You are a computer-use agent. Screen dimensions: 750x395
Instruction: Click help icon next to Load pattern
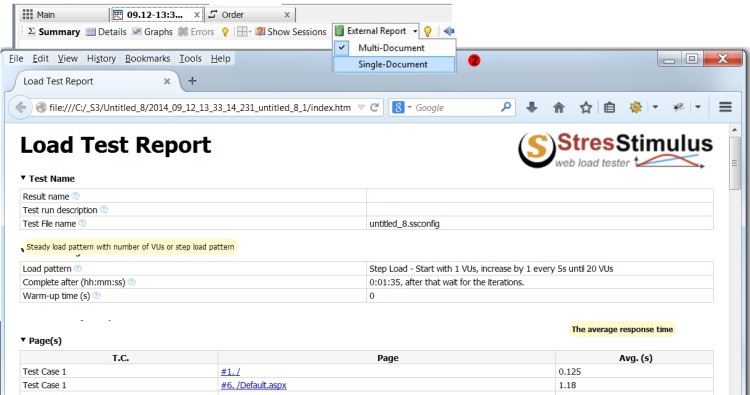78,268
